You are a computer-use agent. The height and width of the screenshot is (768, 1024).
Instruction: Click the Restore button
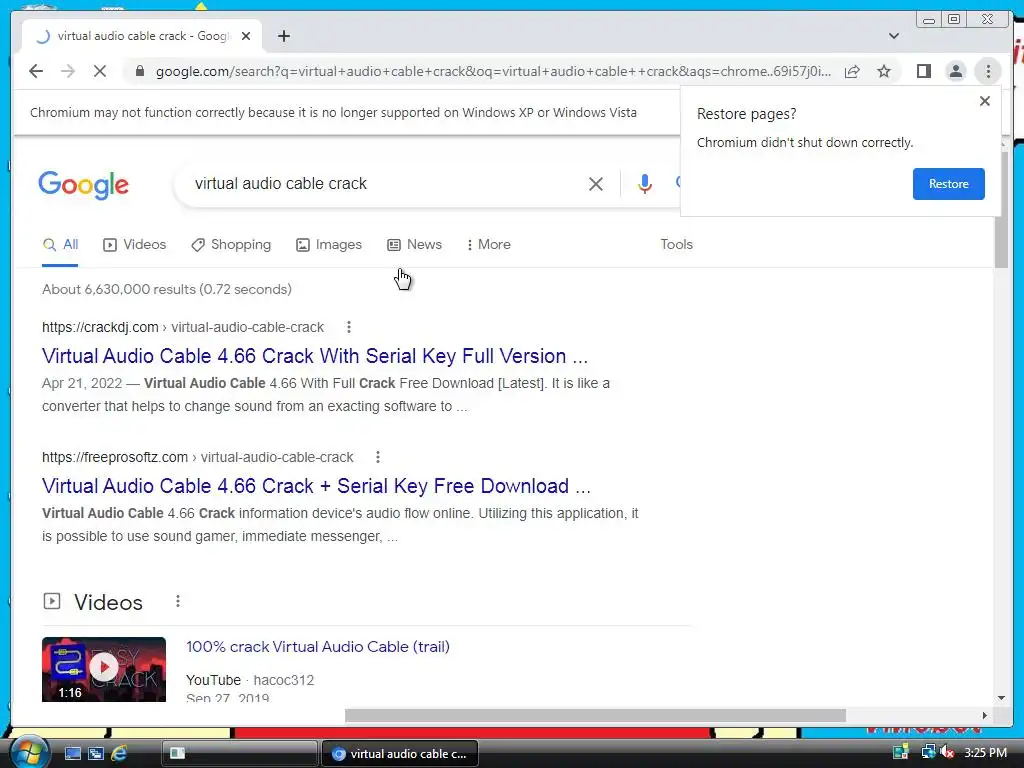point(948,184)
